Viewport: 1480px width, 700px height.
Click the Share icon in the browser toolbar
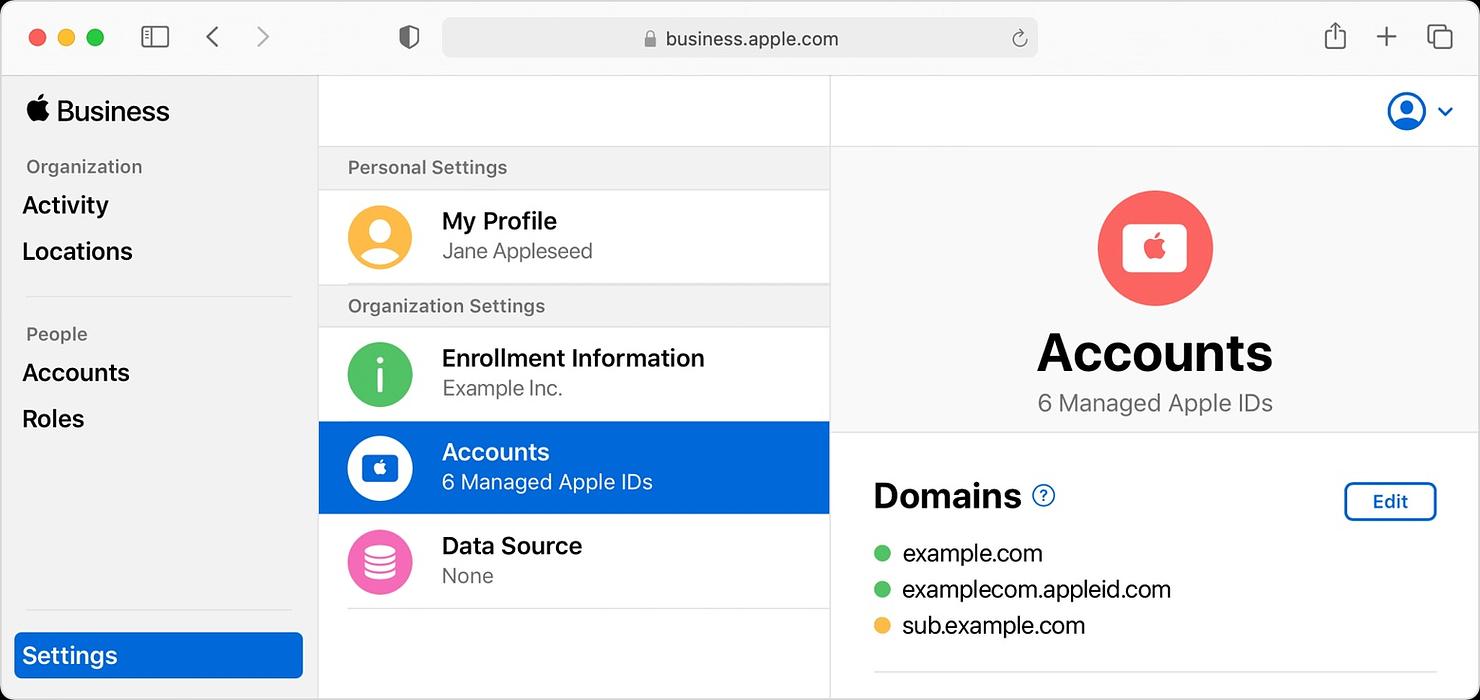(1335, 36)
